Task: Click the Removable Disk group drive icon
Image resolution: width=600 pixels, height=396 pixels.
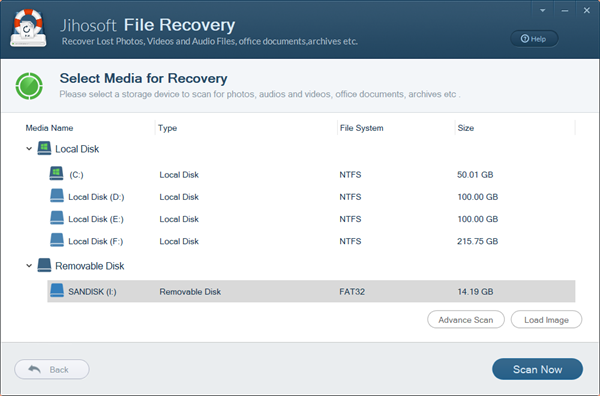Action: (44, 265)
